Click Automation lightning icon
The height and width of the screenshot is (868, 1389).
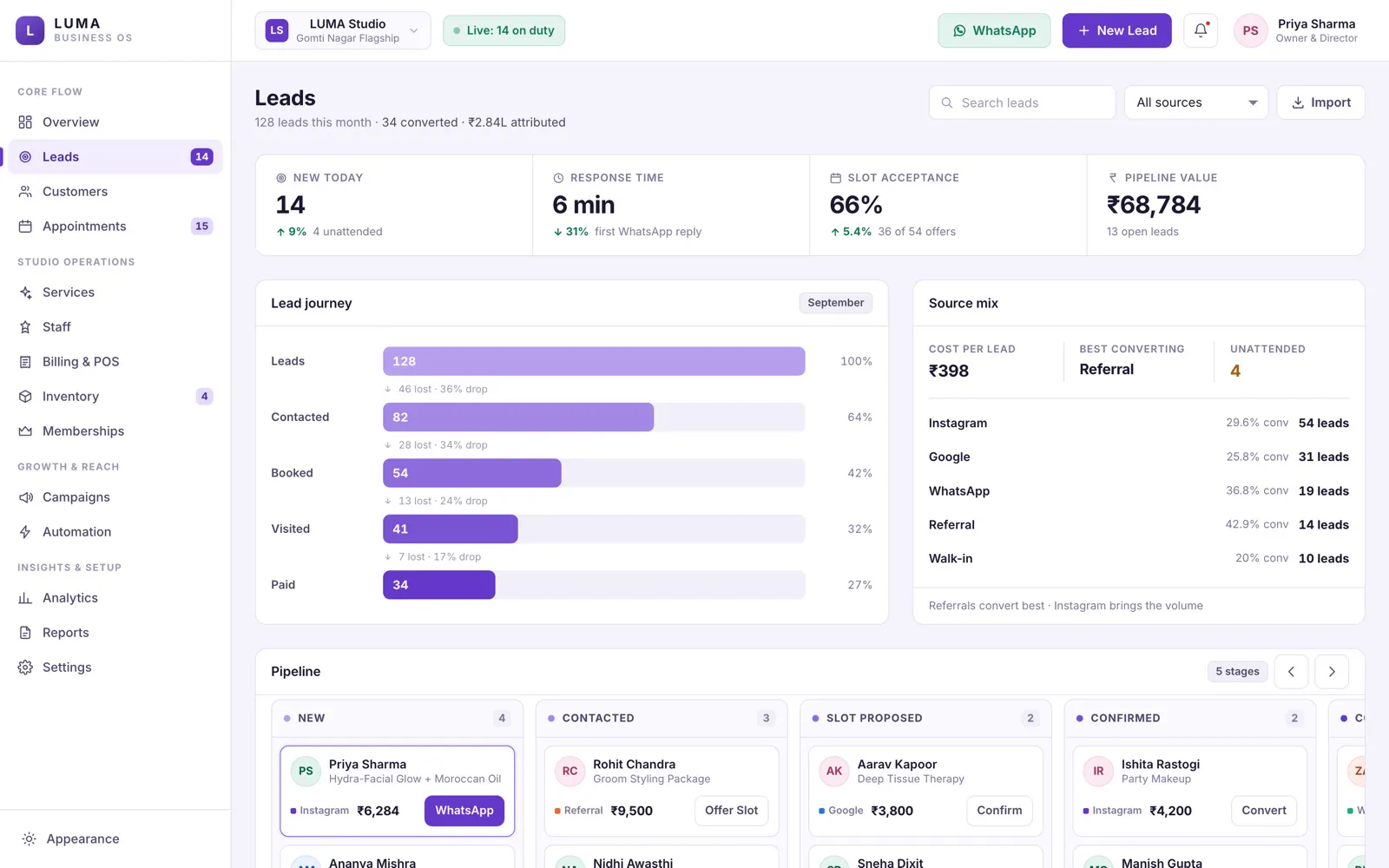pyautogui.click(x=25, y=532)
